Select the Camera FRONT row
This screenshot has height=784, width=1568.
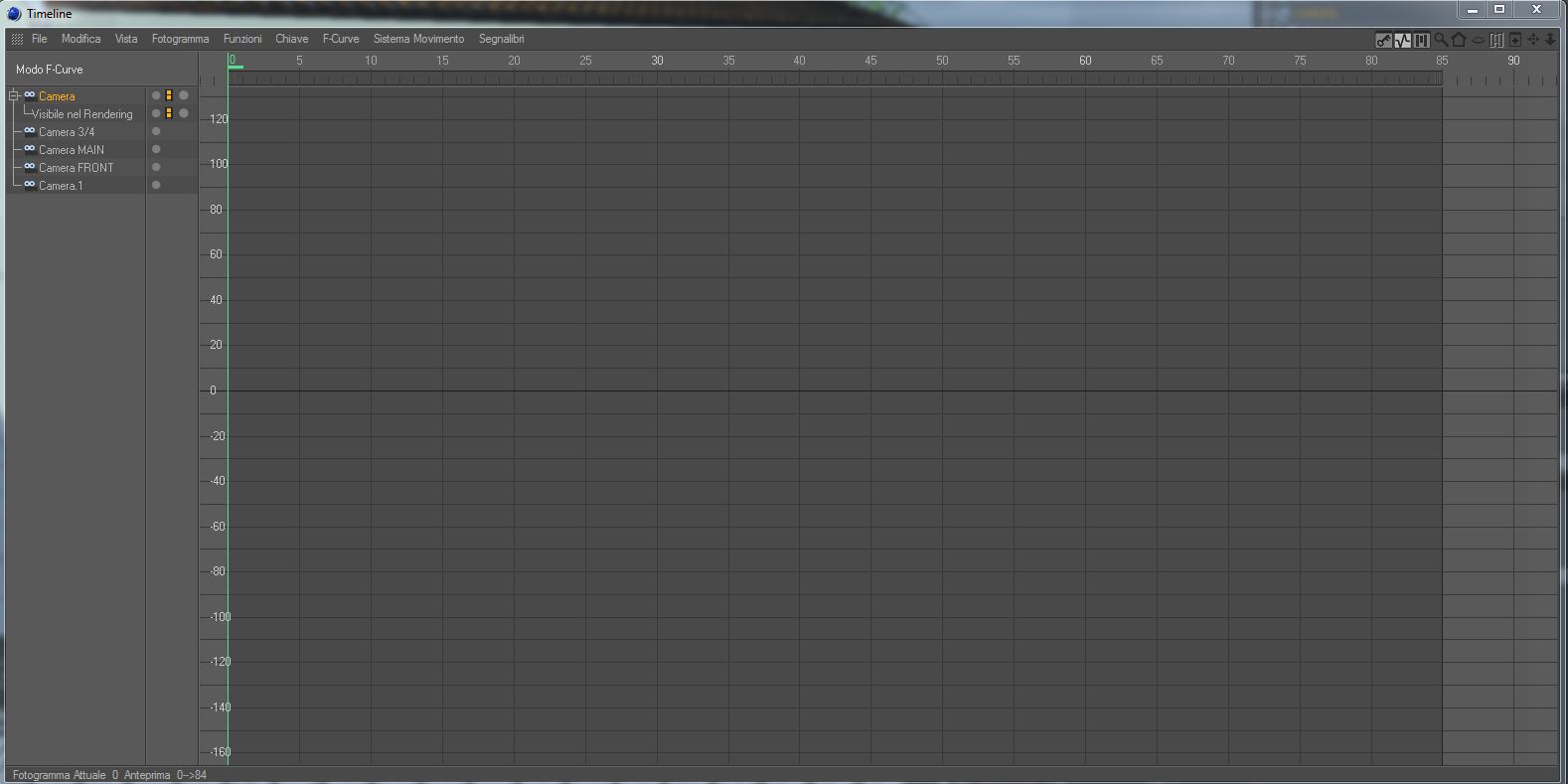point(77,168)
